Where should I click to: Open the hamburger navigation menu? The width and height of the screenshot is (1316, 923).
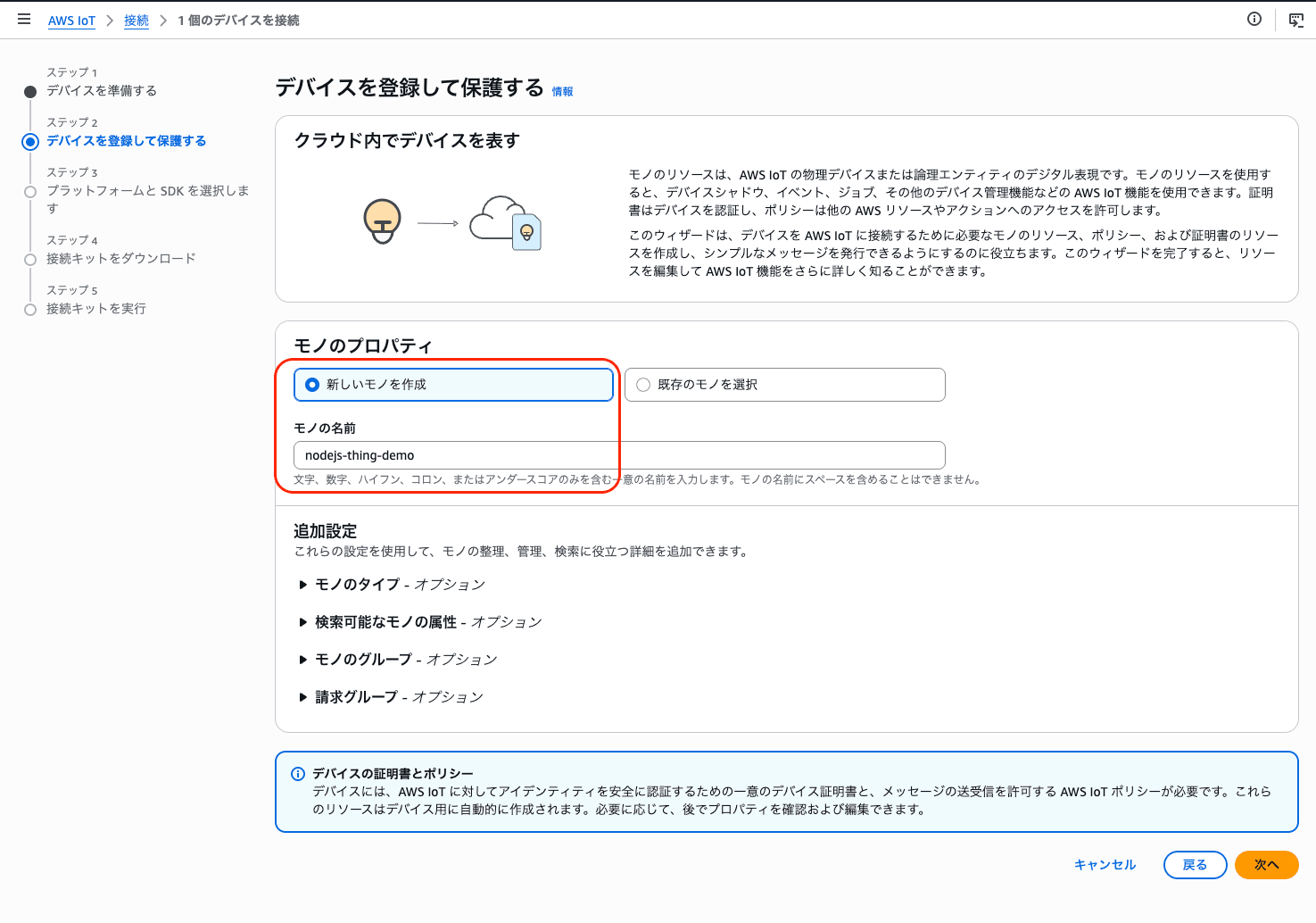click(24, 19)
